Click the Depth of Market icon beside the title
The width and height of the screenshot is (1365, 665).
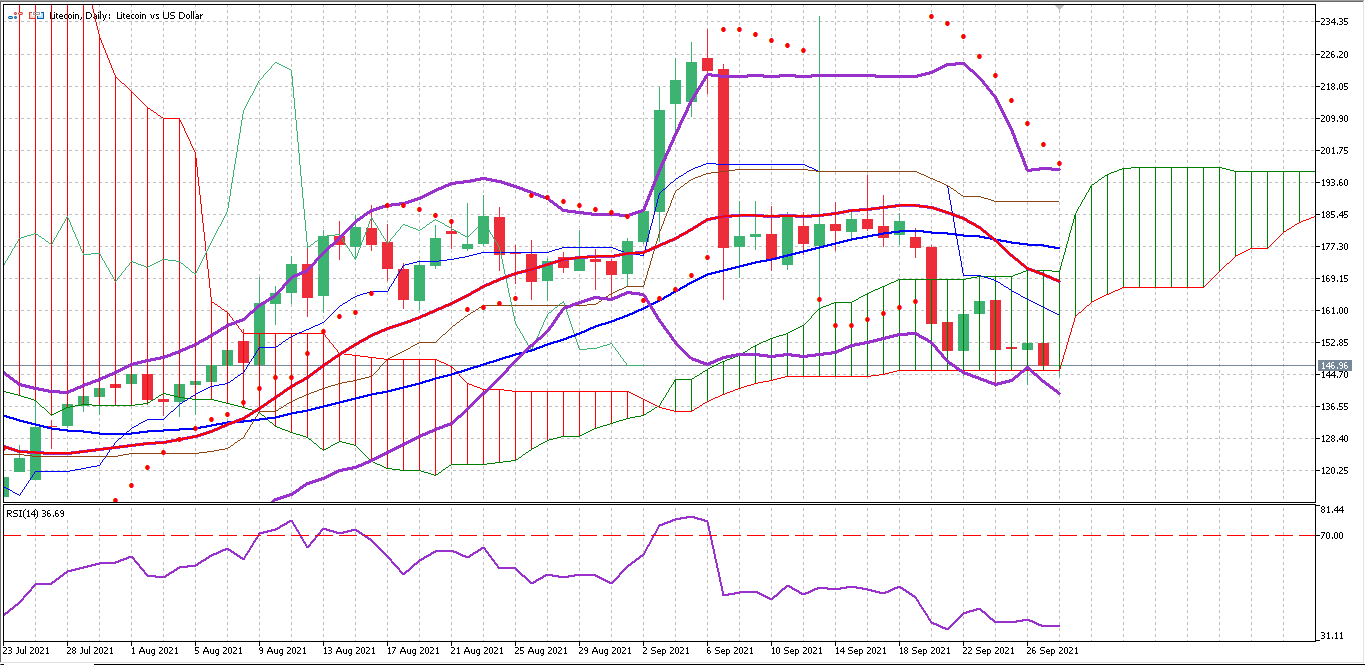[37, 16]
